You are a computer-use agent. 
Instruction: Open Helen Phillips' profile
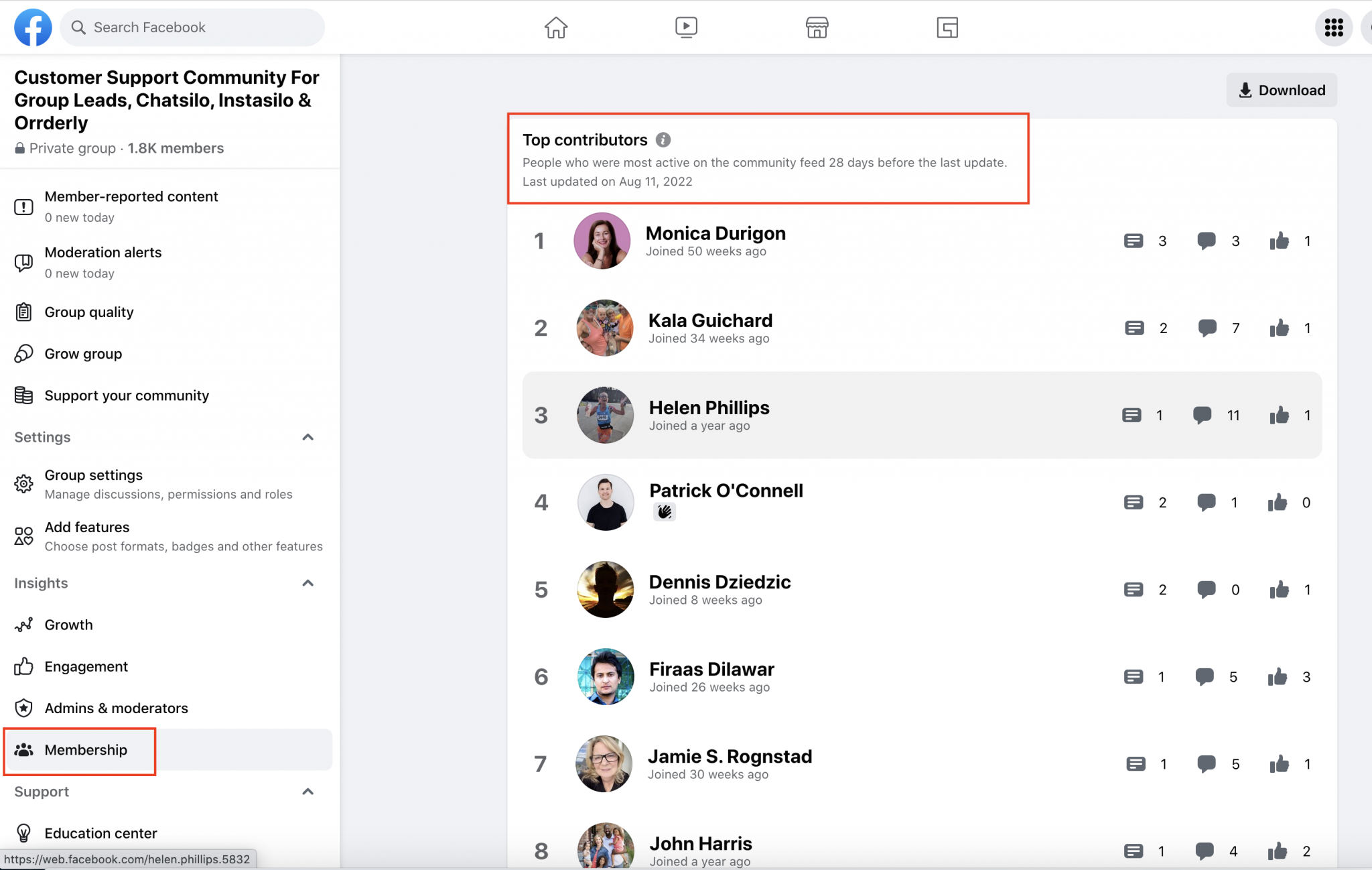709,408
